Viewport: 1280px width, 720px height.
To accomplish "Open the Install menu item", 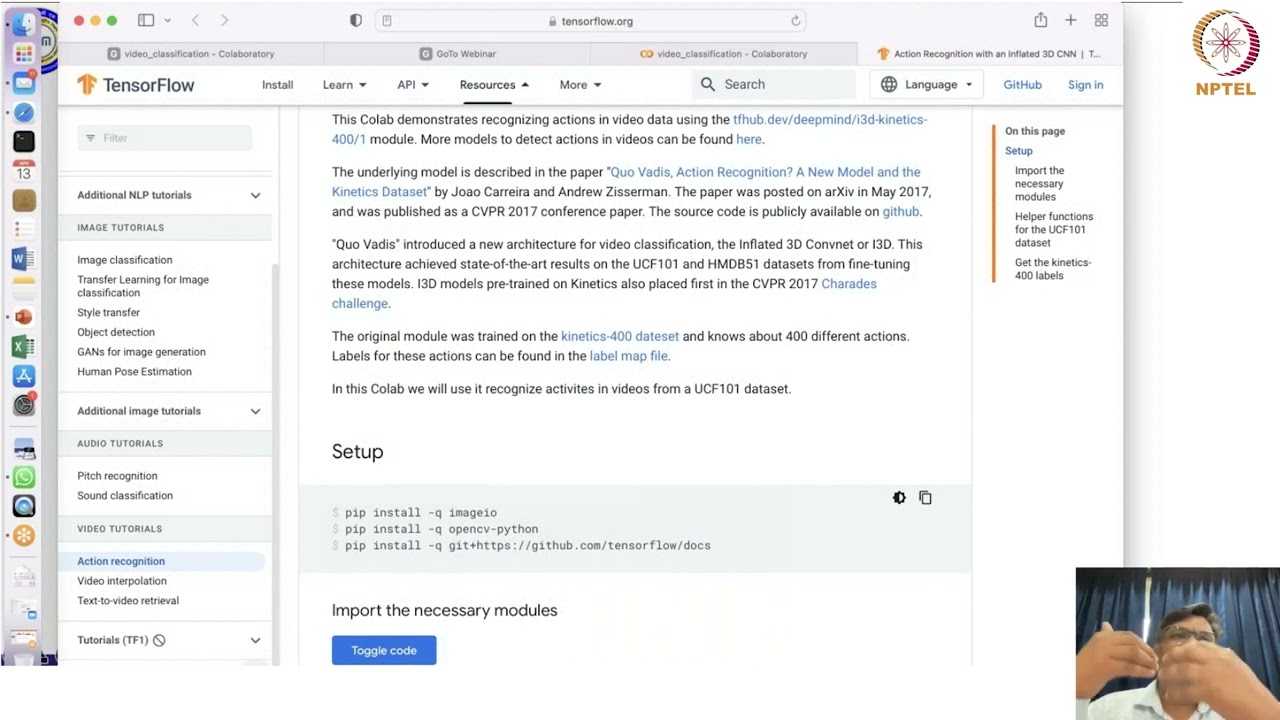I will (x=278, y=85).
